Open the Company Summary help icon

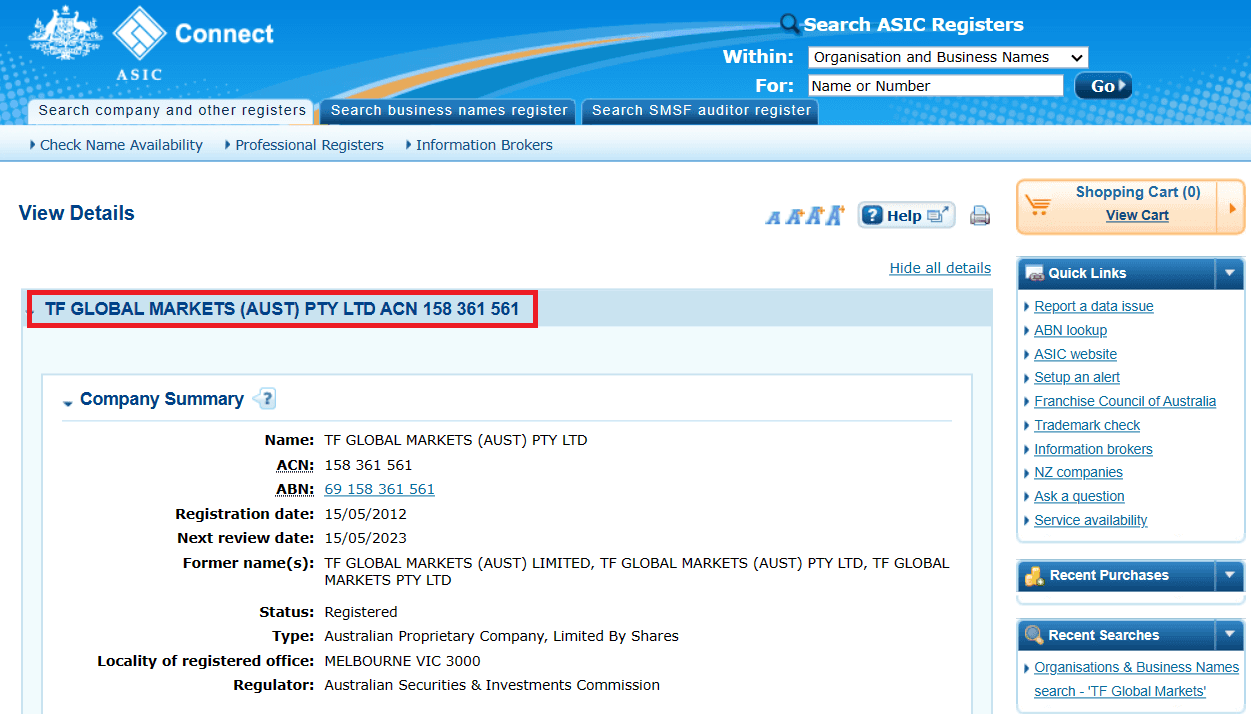pyautogui.click(x=264, y=399)
